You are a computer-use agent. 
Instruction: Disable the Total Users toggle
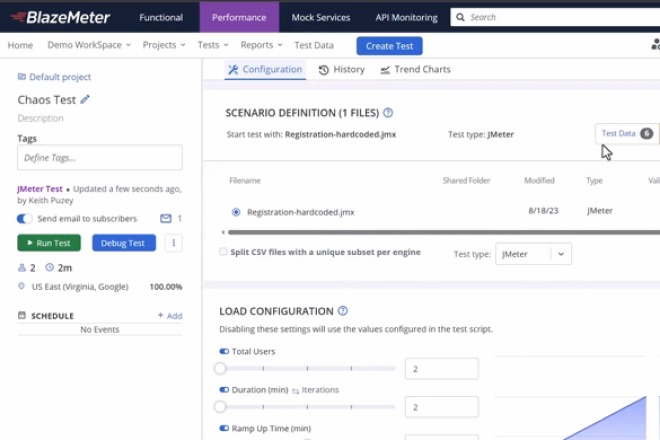[x=224, y=352]
